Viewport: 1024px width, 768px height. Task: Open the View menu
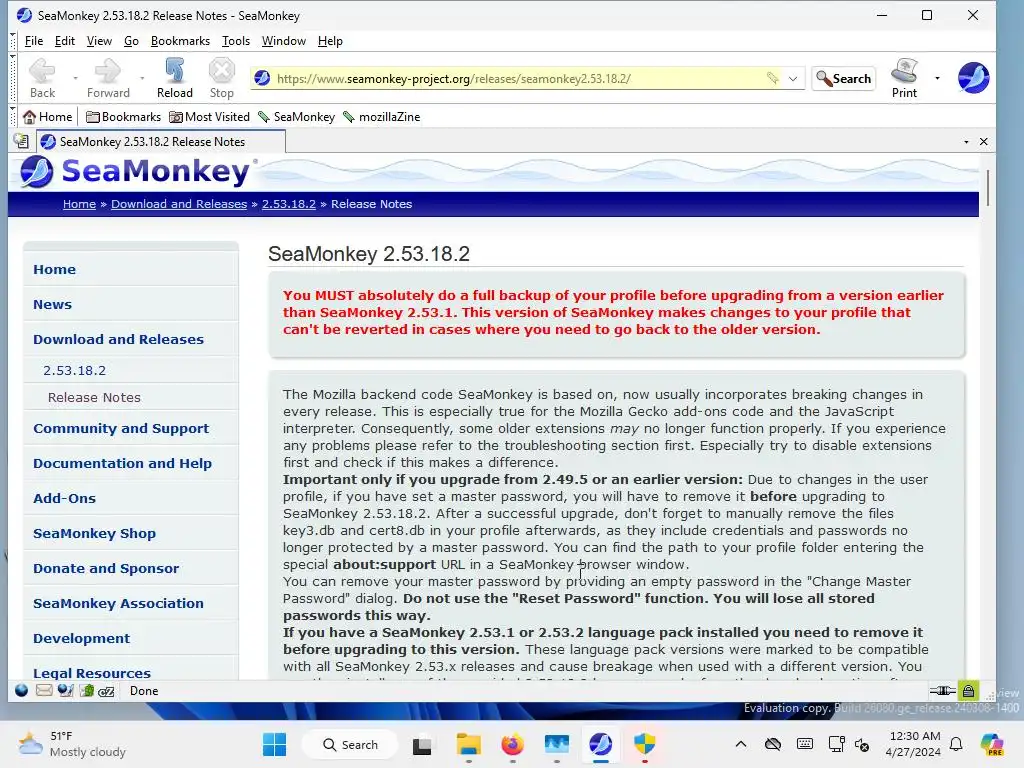point(99,40)
